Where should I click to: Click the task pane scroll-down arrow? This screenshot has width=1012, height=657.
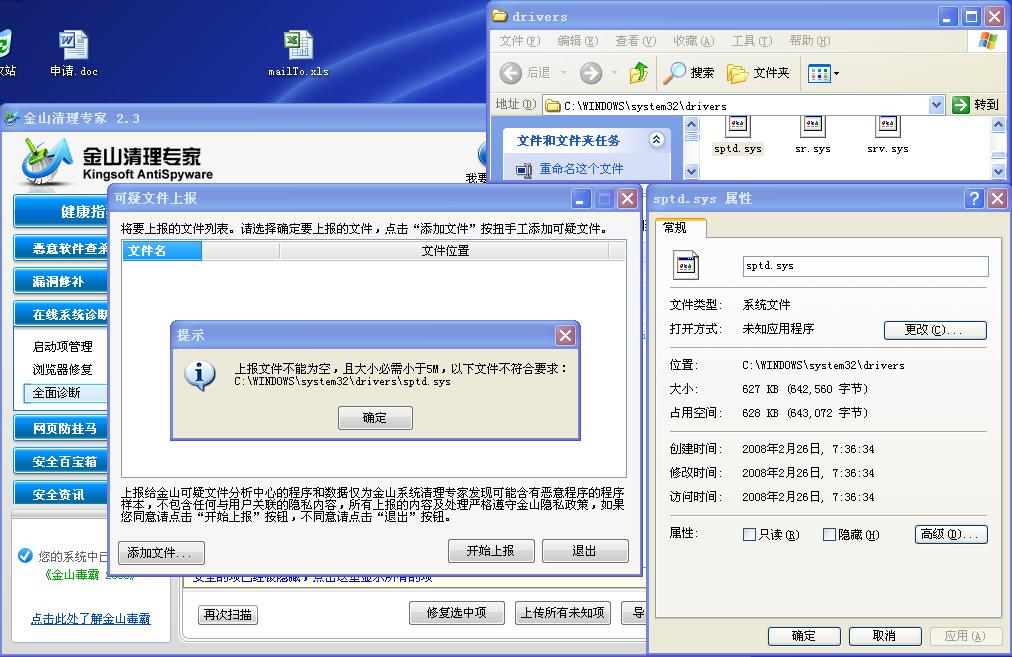point(691,171)
